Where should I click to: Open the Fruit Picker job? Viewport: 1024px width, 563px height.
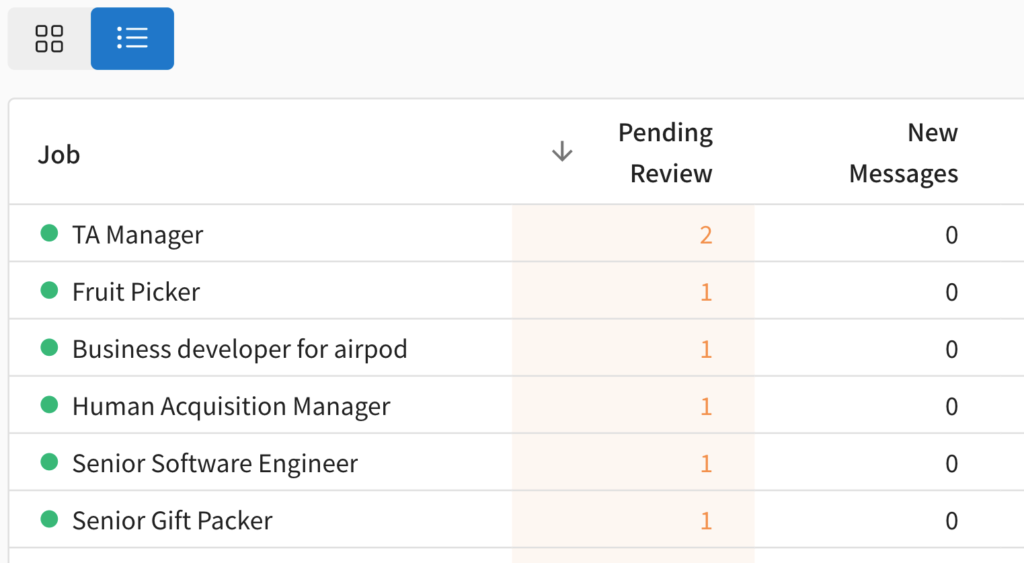click(136, 292)
